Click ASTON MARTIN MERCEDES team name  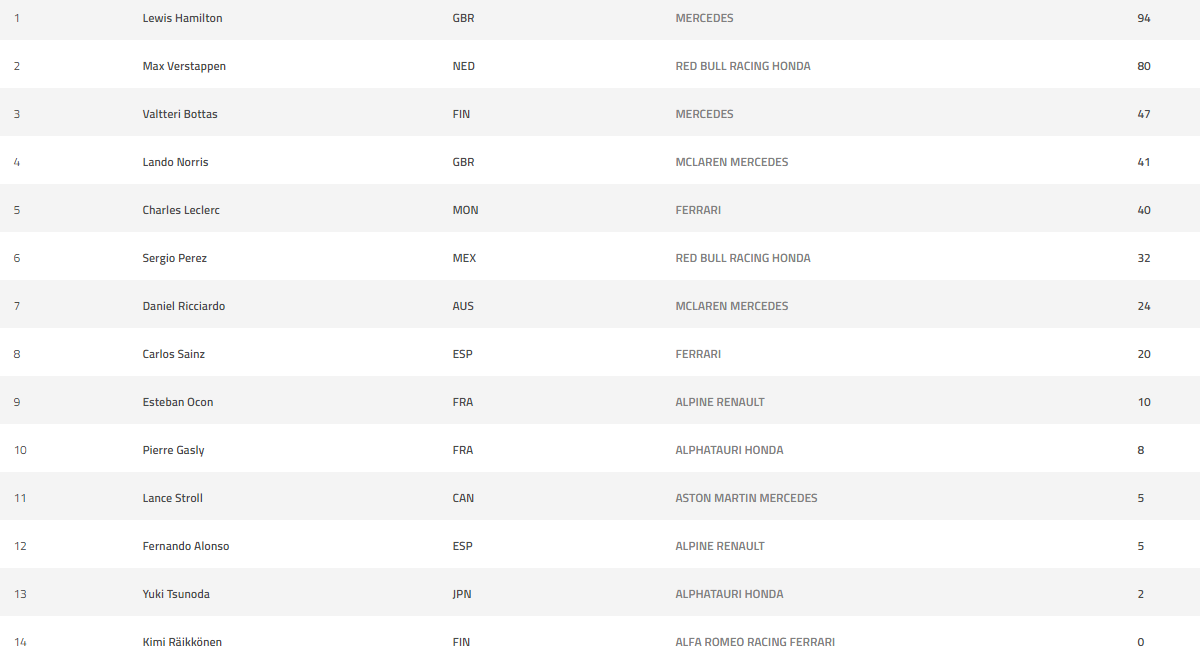(746, 498)
